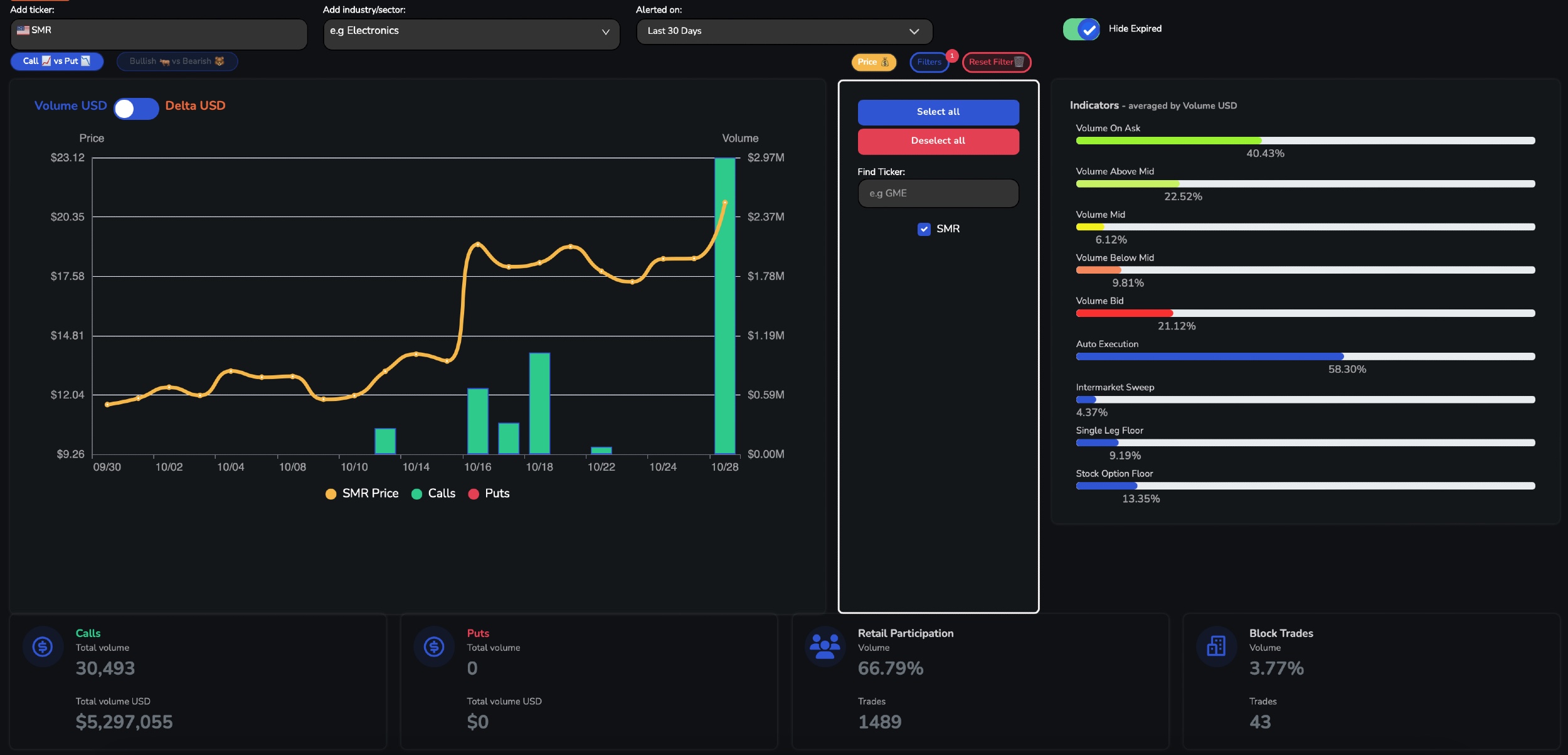Toggle the Hide Expired switch
The width and height of the screenshot is (1568, 755).
[1081, 29]
